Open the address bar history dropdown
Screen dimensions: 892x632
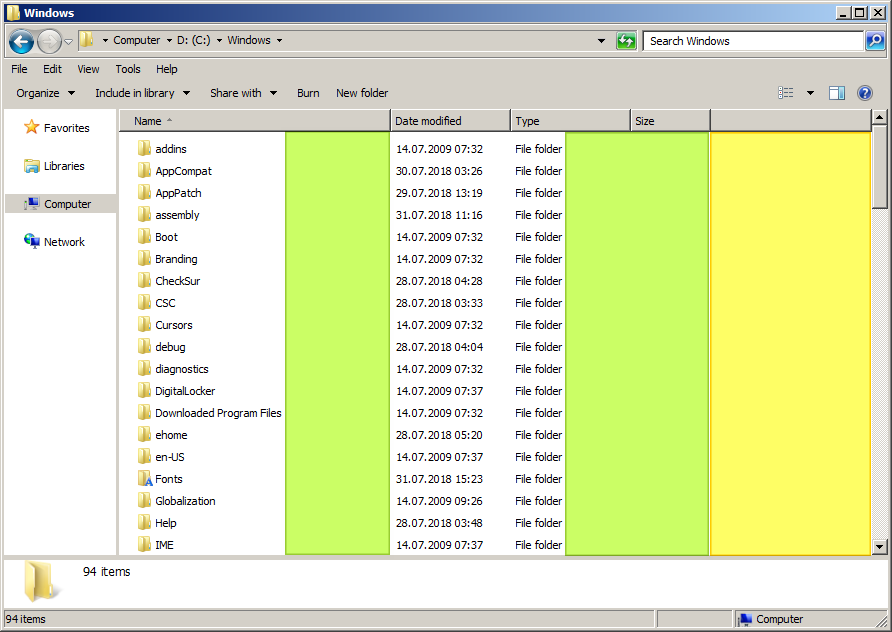click(x=601, y=41)
